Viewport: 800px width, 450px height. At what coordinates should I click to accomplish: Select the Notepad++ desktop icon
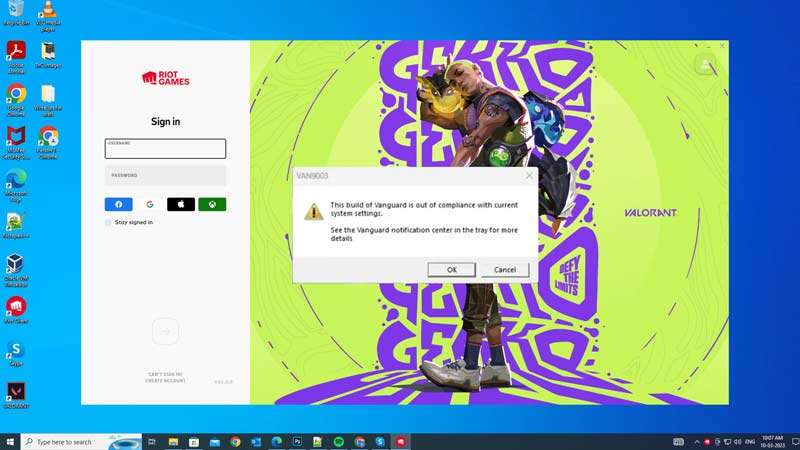pos(16,226)
